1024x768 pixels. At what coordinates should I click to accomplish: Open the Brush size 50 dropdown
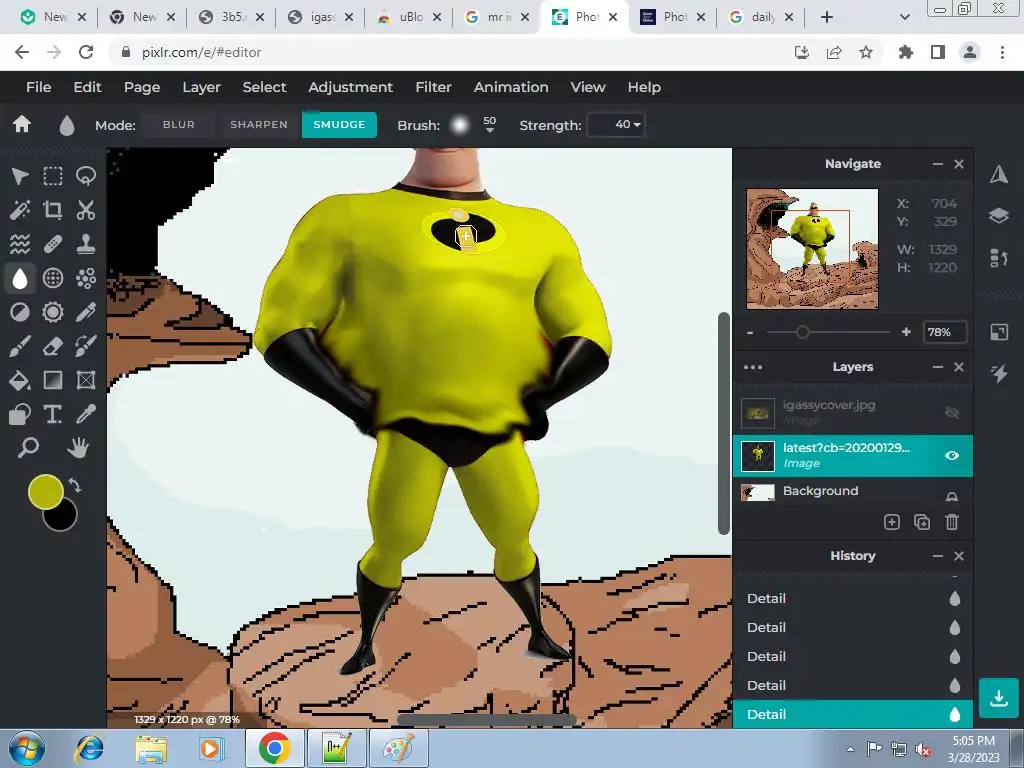(490, 124)
